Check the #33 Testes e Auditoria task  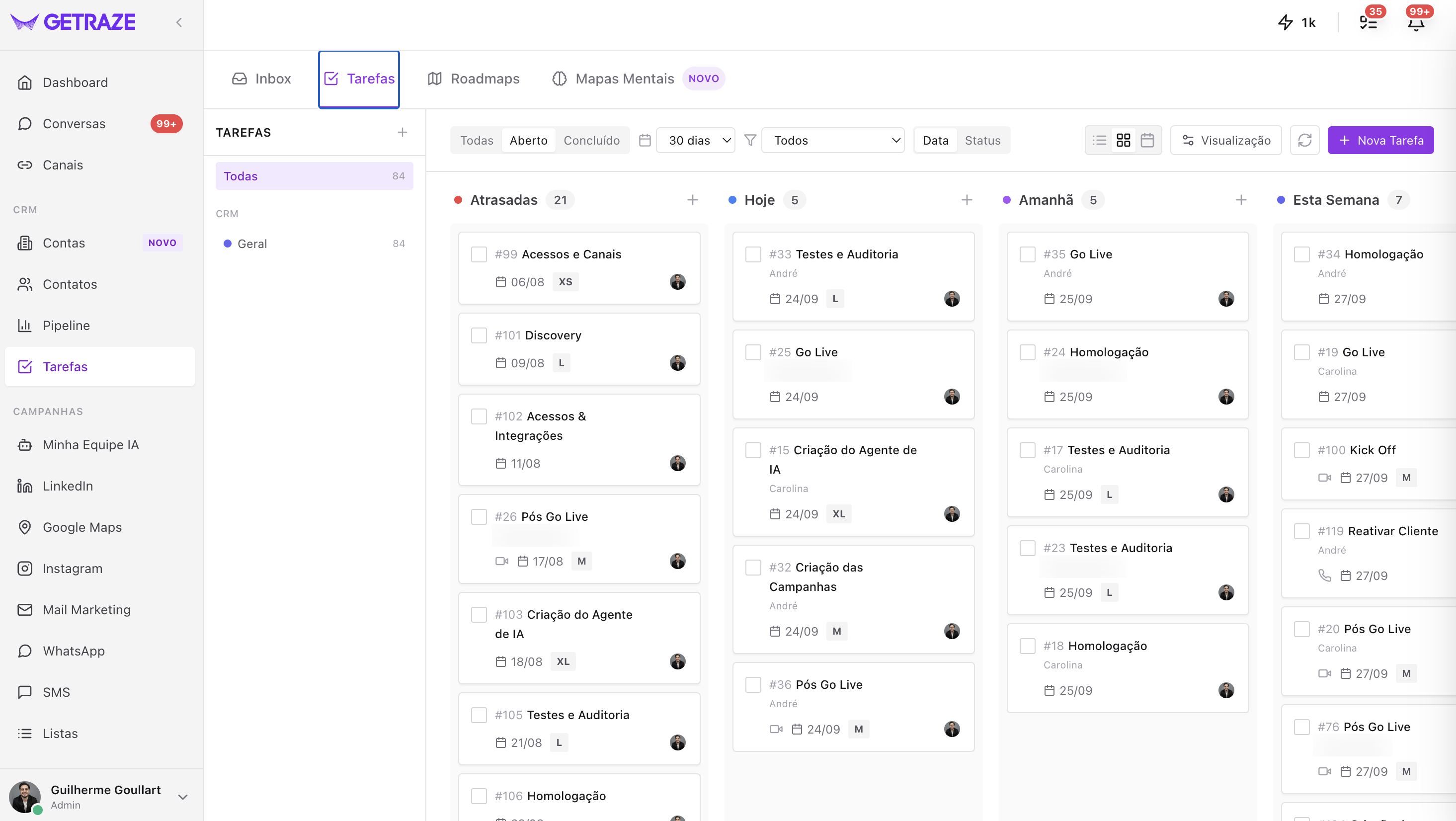coord(753,254)
